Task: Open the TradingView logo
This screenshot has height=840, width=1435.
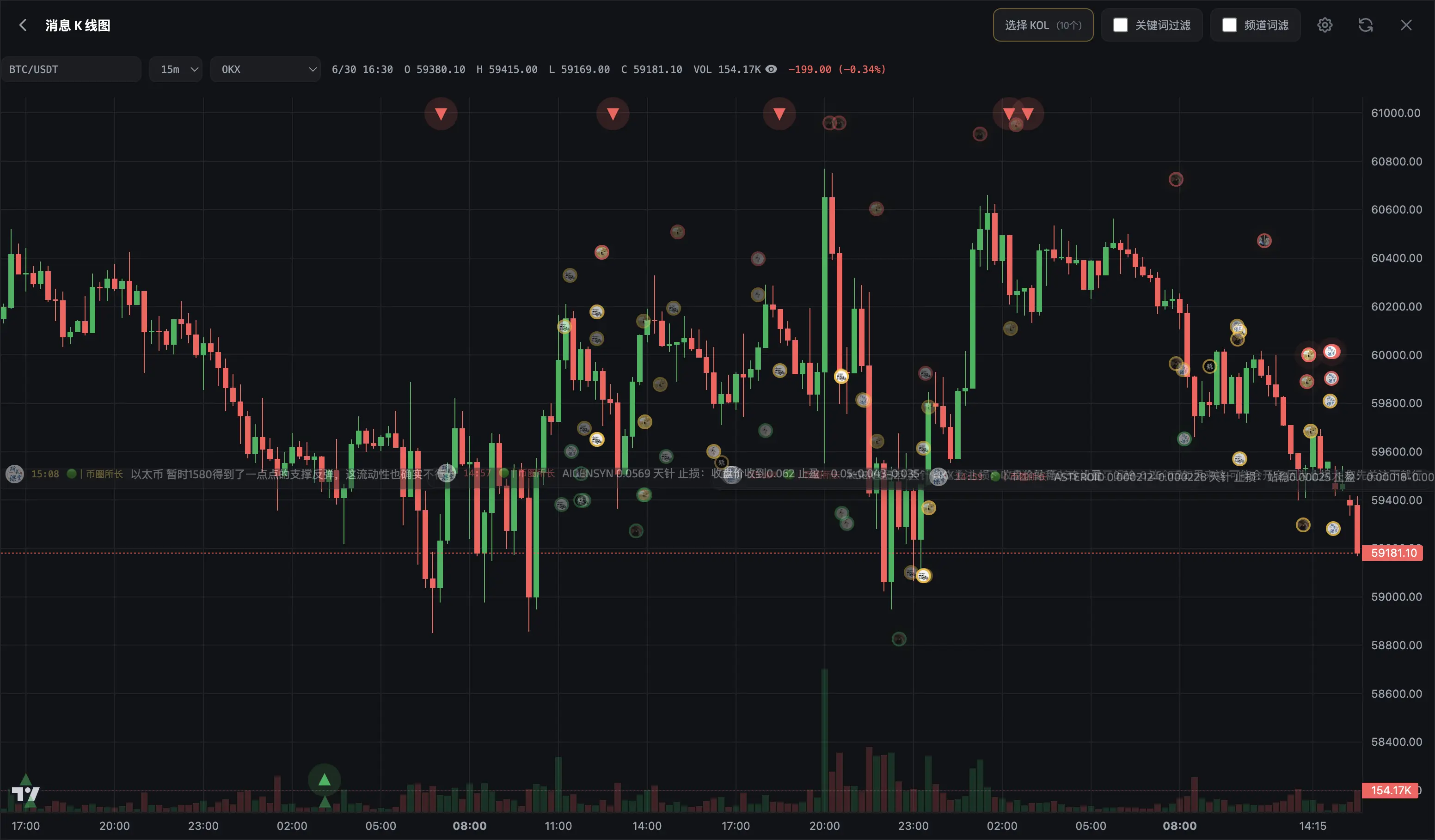Action: pyautogui.click(x=25, y=793)
